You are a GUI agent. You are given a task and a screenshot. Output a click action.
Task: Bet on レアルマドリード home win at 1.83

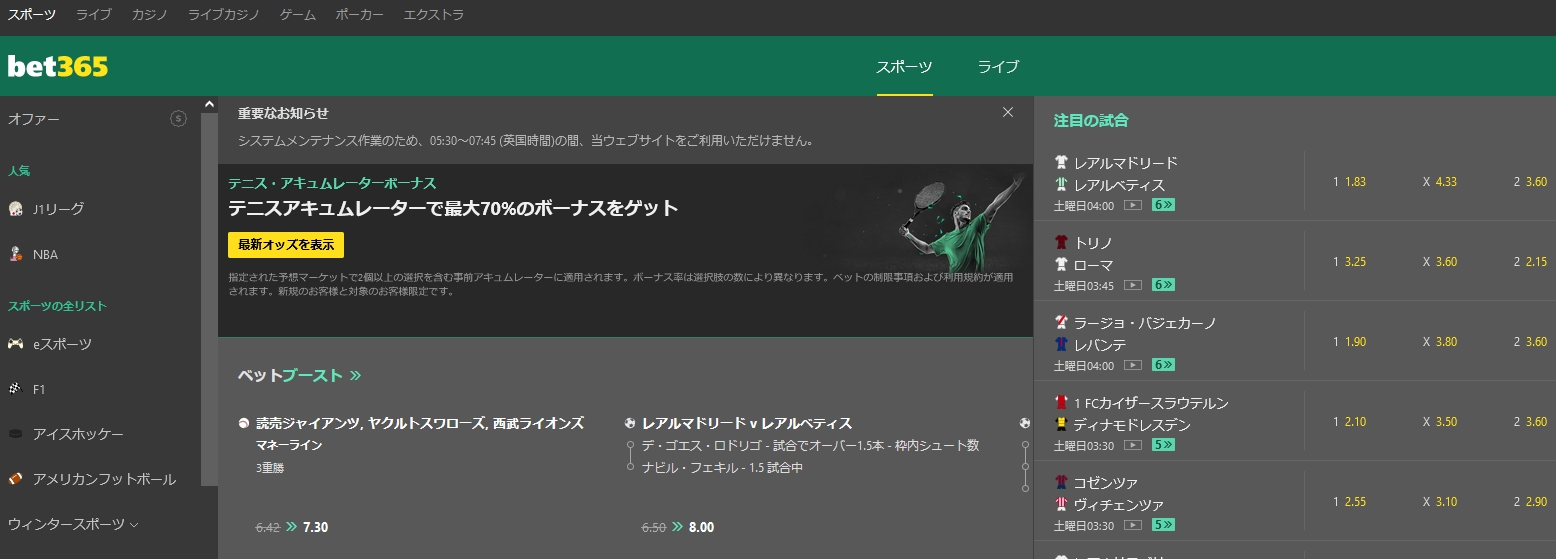pos(1349,182)
